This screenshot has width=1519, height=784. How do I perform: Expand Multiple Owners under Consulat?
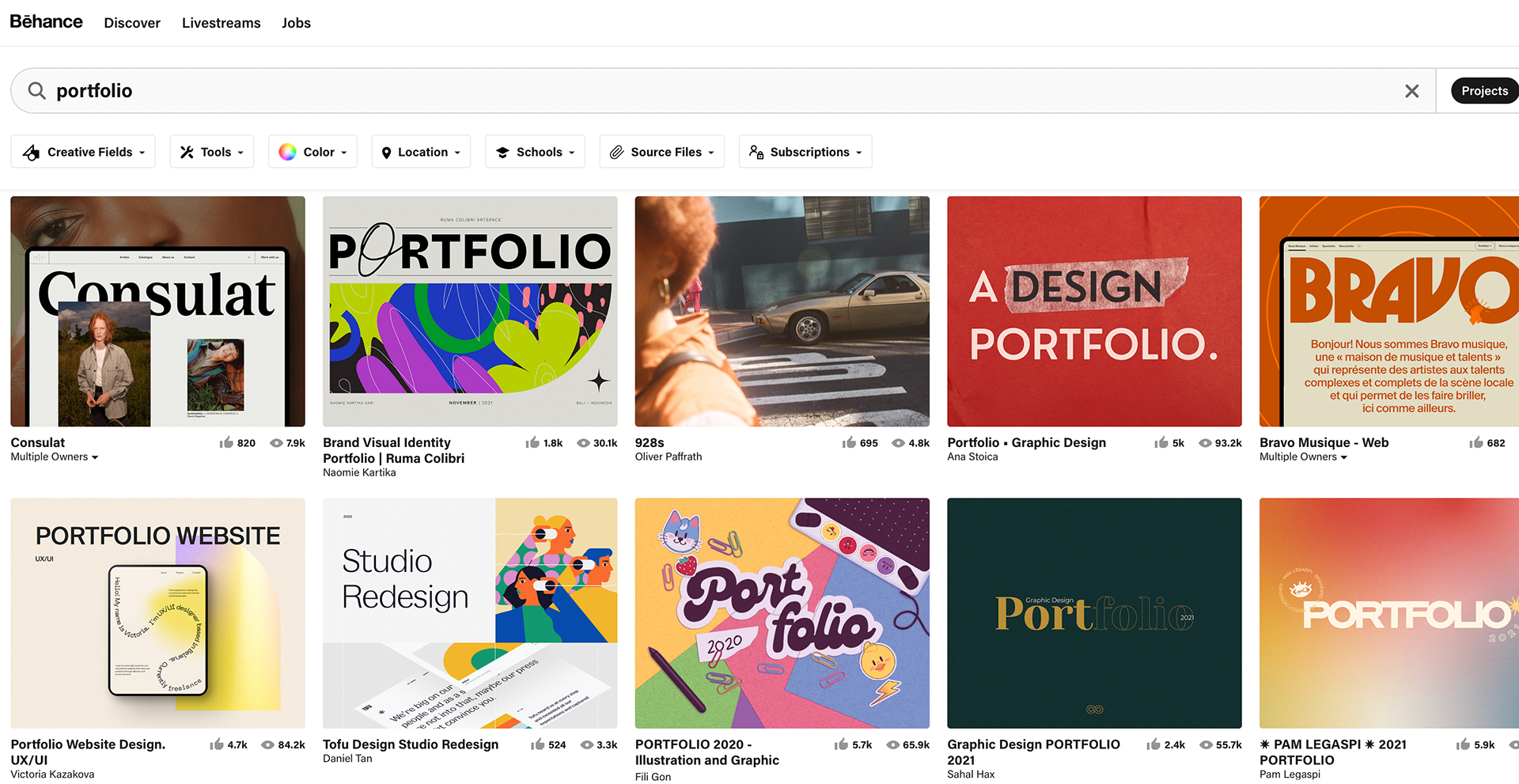coord(55,457)
